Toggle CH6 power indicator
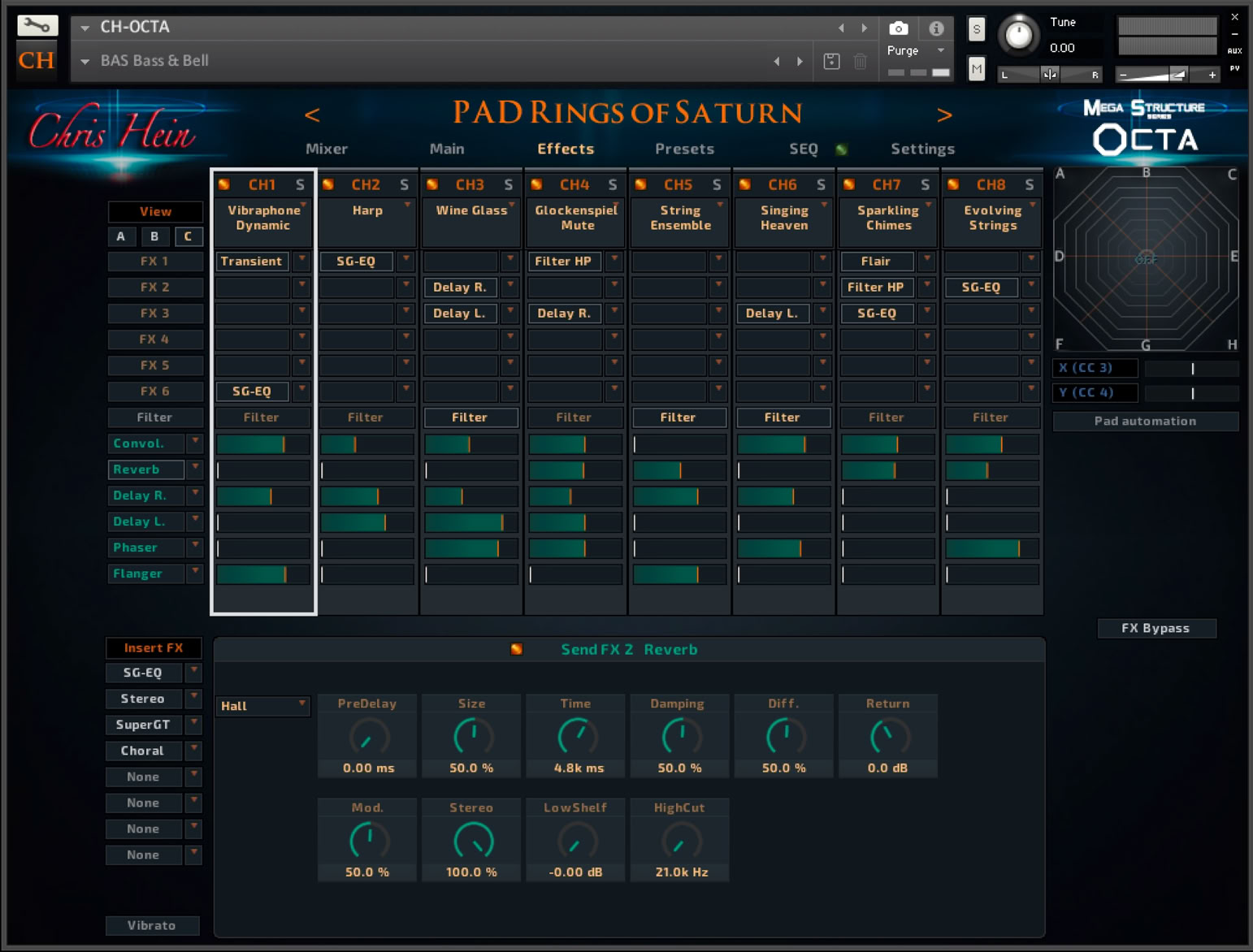The width and height of the screenshot is (1253, 952). tap(744, 184)
